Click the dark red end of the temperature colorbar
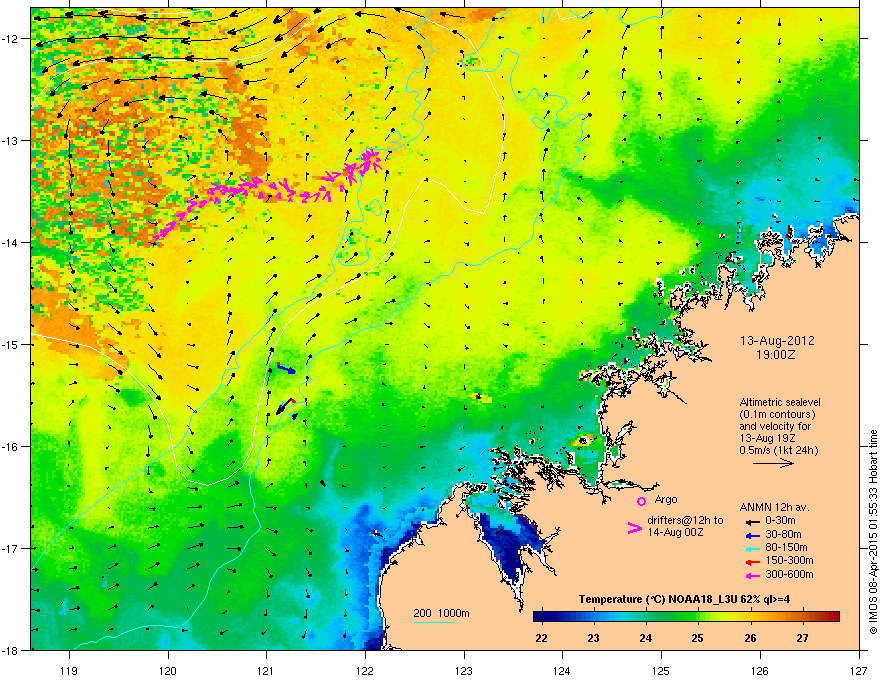Viewport: 880px width, 680px height. coord(835,617)
